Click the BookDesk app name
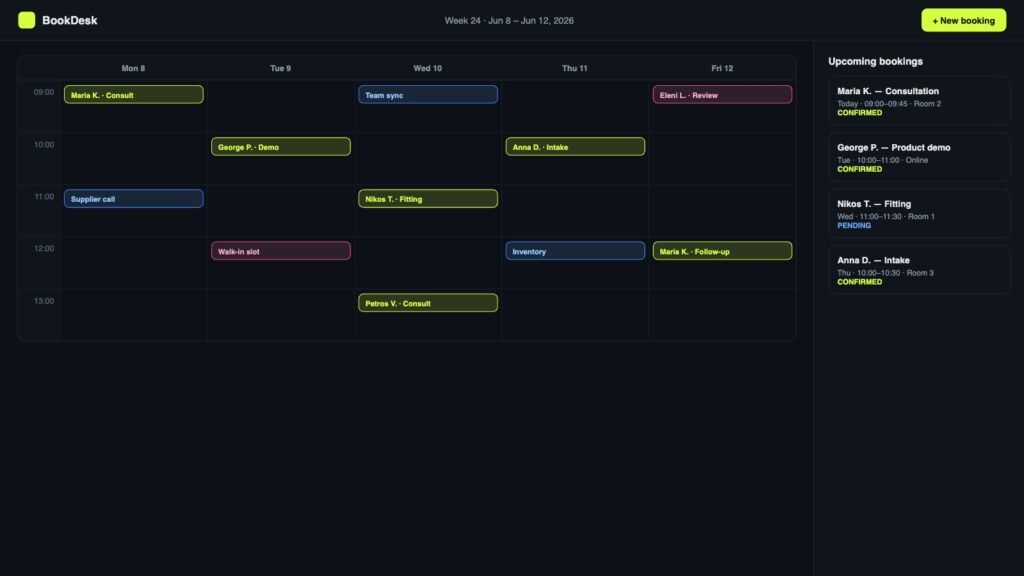This screenshot has width=1024, height=576. tap(69, 20)
